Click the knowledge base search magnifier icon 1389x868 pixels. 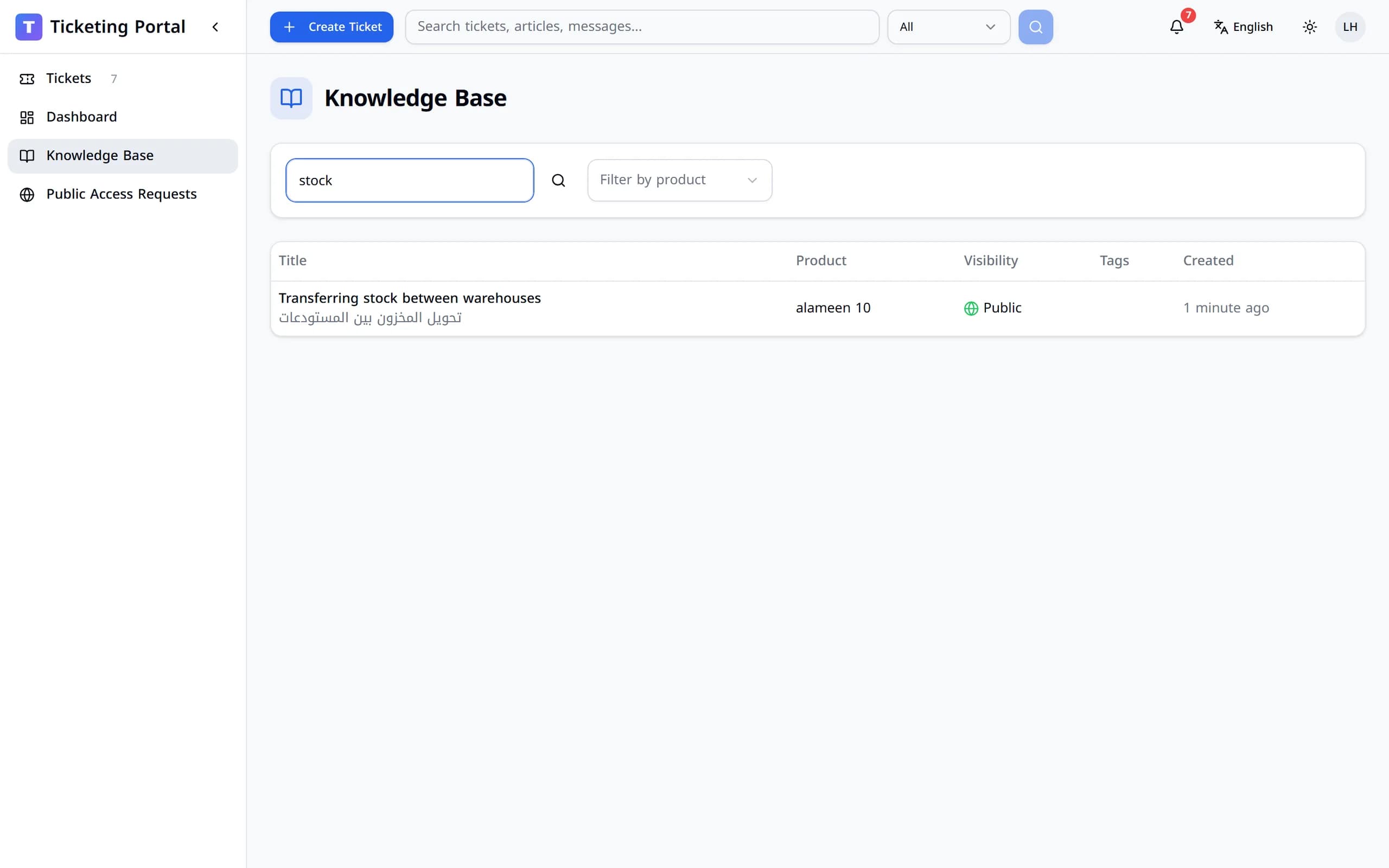[x=558, y=180]
